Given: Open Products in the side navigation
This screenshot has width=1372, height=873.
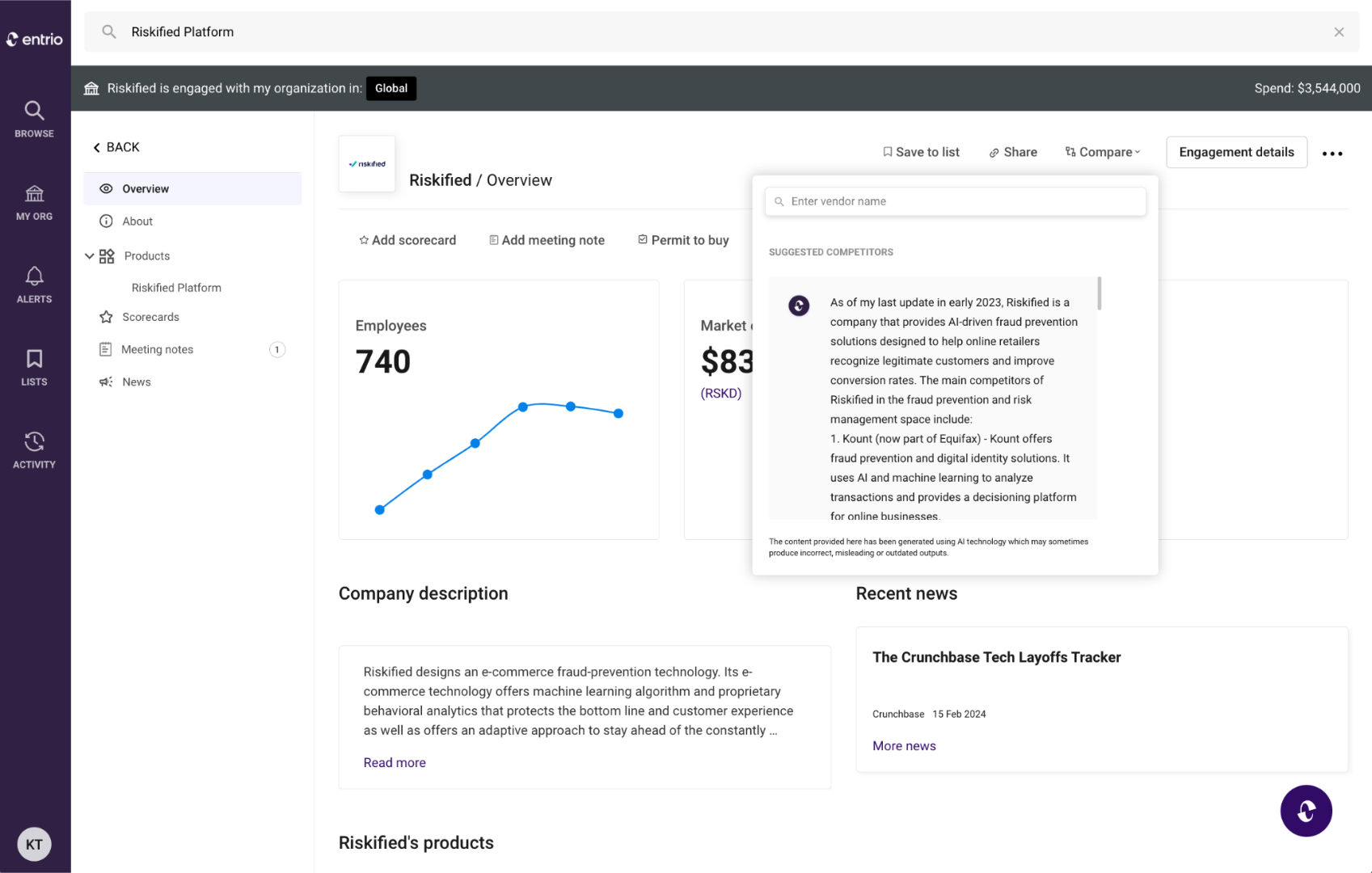Looking at the screenshot, I should [147, 256].
